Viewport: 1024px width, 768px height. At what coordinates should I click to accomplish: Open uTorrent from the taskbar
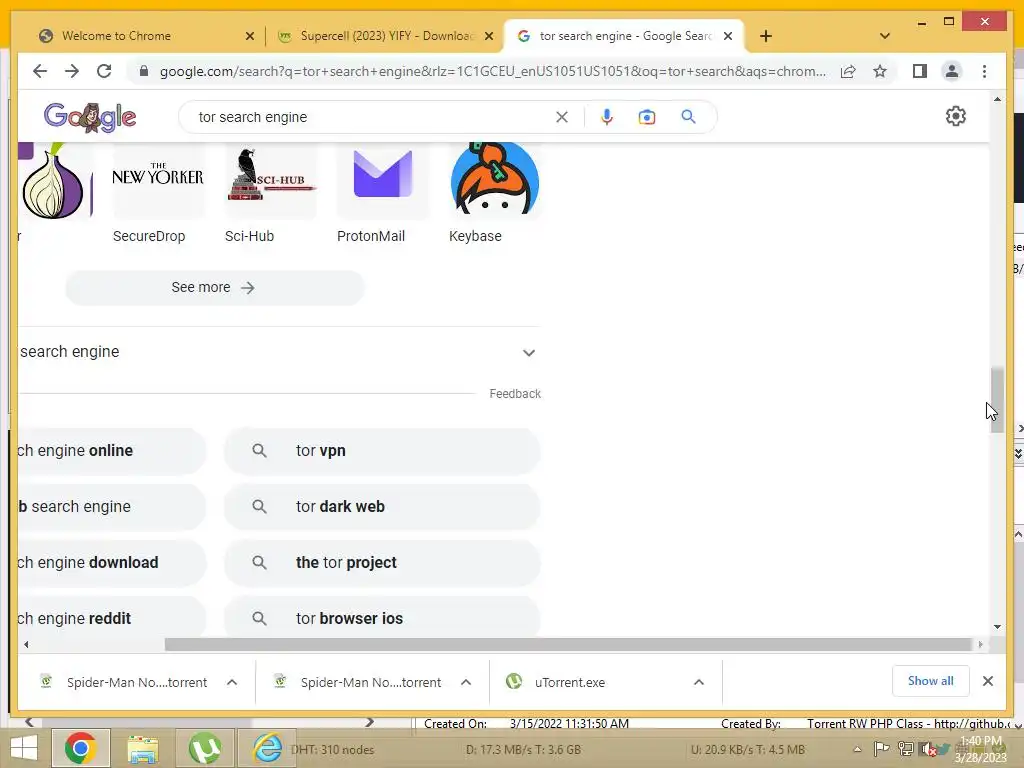click(x=204, y=749)
